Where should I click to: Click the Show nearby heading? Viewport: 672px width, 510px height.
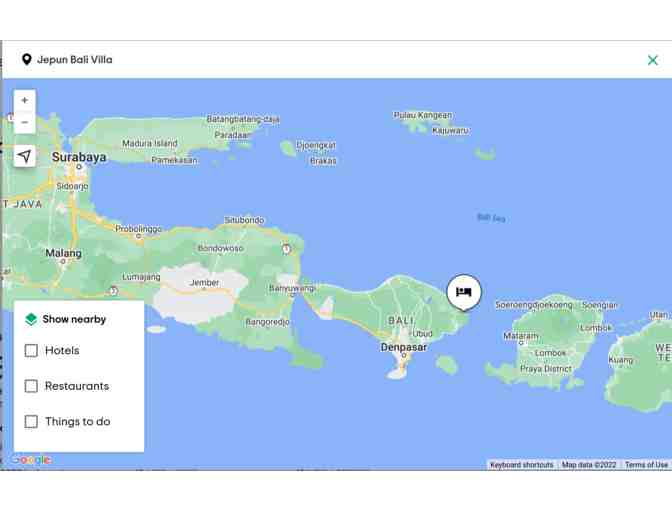[74, 319]
